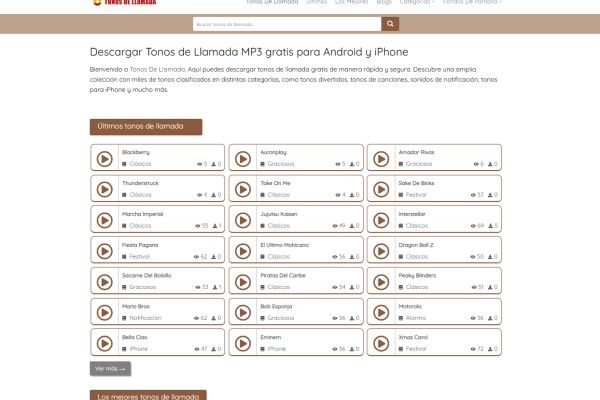Play the Peaky Blinders ringtone

(x=381, y=282)
